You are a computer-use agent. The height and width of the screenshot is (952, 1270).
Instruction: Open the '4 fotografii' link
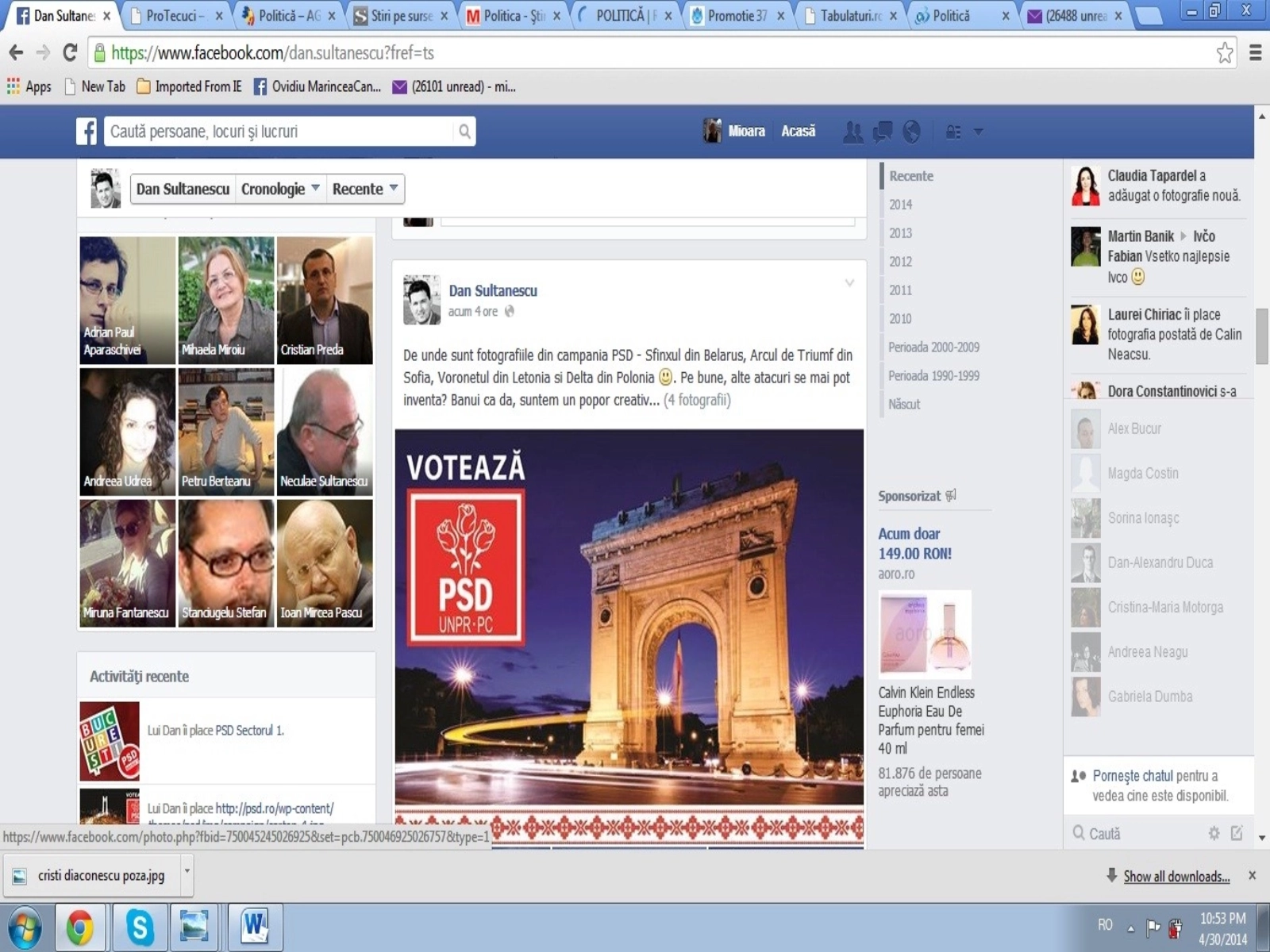pos(697,400)
